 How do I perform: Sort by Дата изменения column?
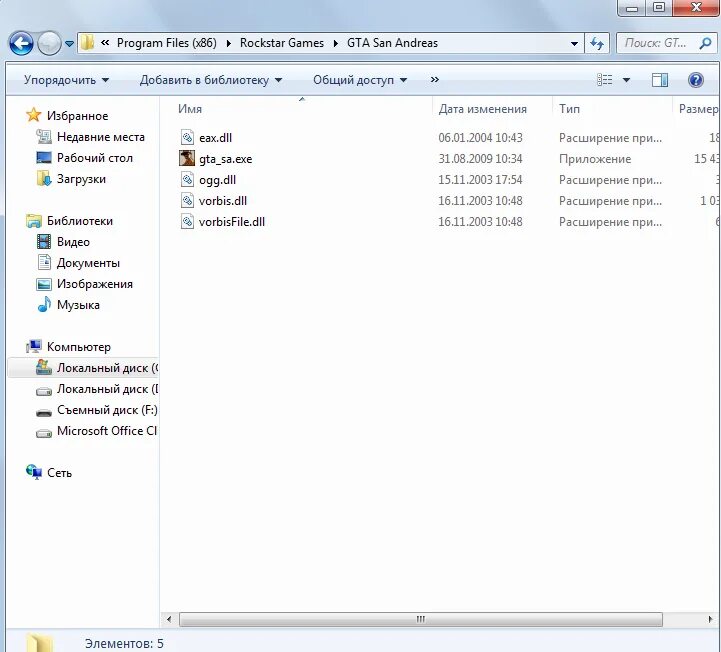pos(482,109)
